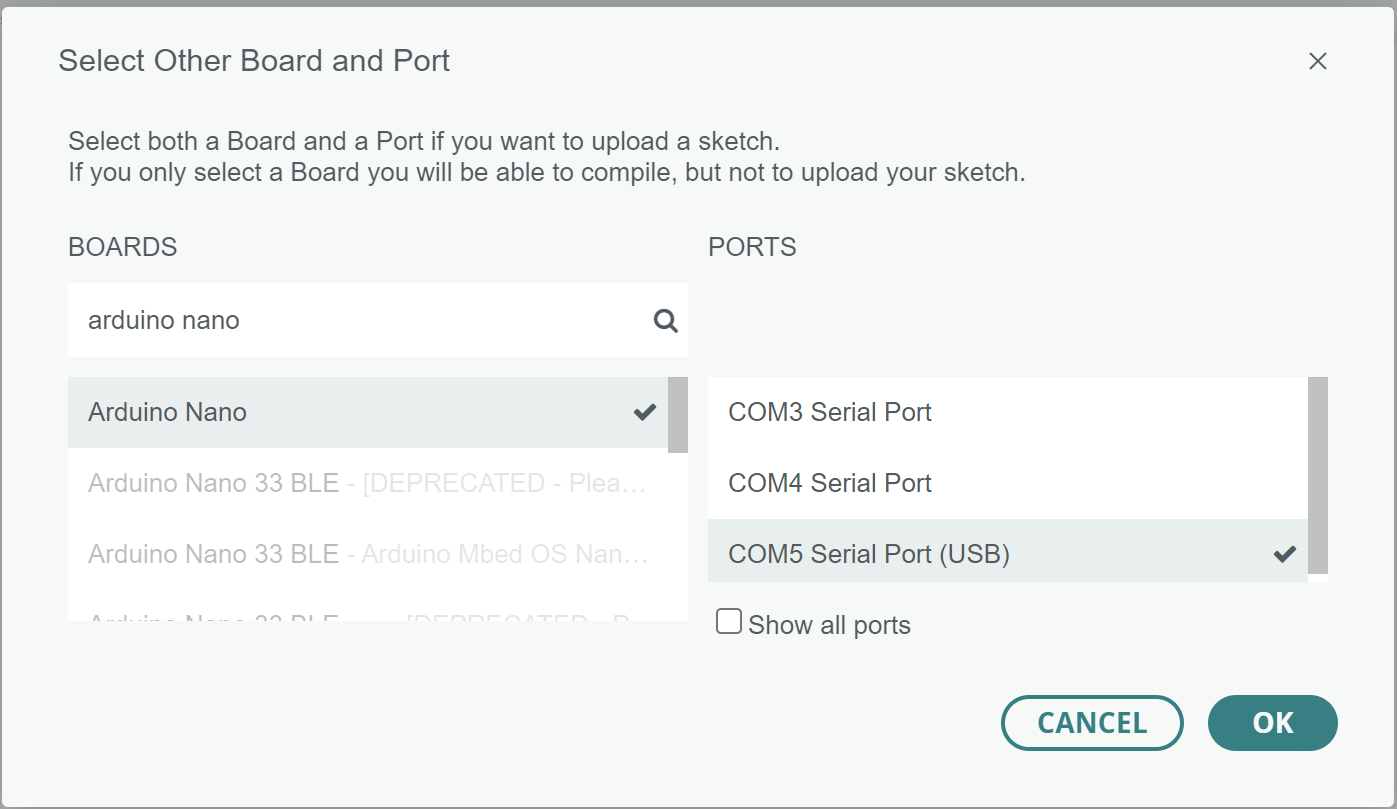Cancel the board and port selection
The width and height of the screenshot is (1397, 809).
1092,723
